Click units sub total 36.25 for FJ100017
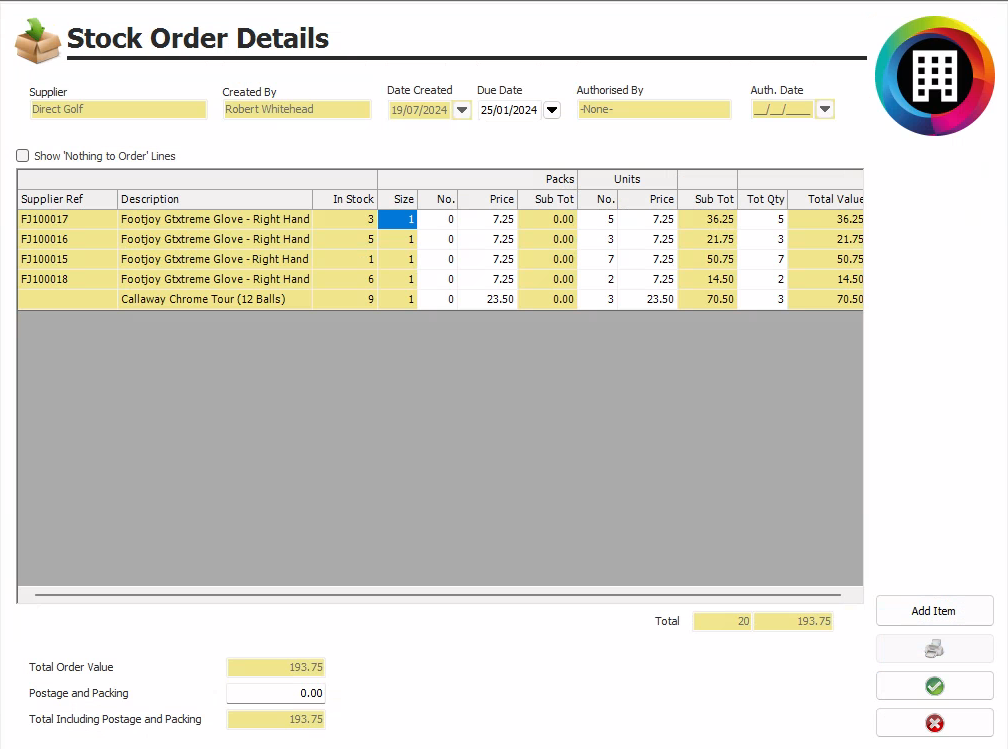 click(x=708, y=219)
